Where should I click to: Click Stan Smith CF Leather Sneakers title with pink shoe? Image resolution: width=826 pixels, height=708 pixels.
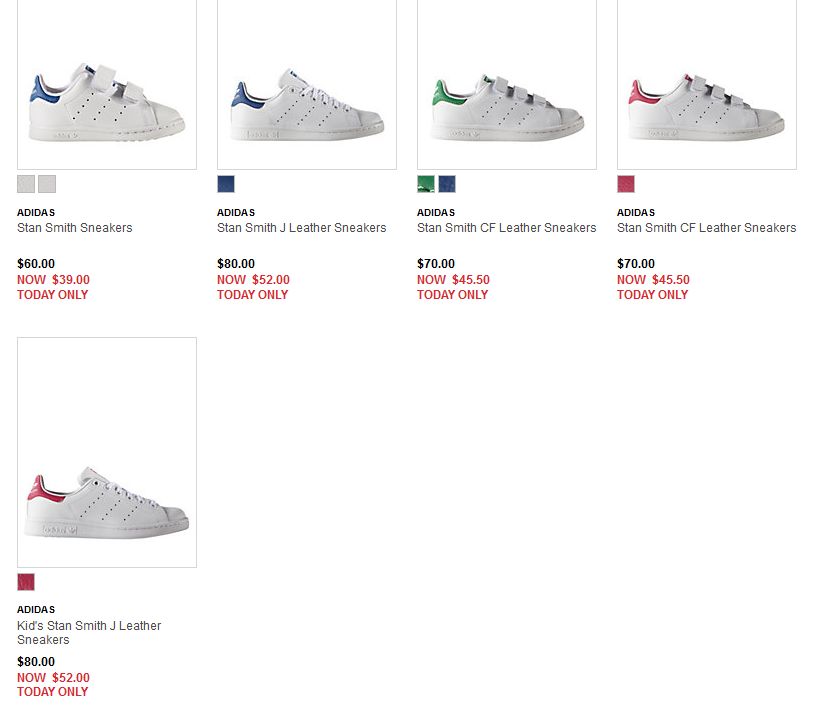[706, 228]
